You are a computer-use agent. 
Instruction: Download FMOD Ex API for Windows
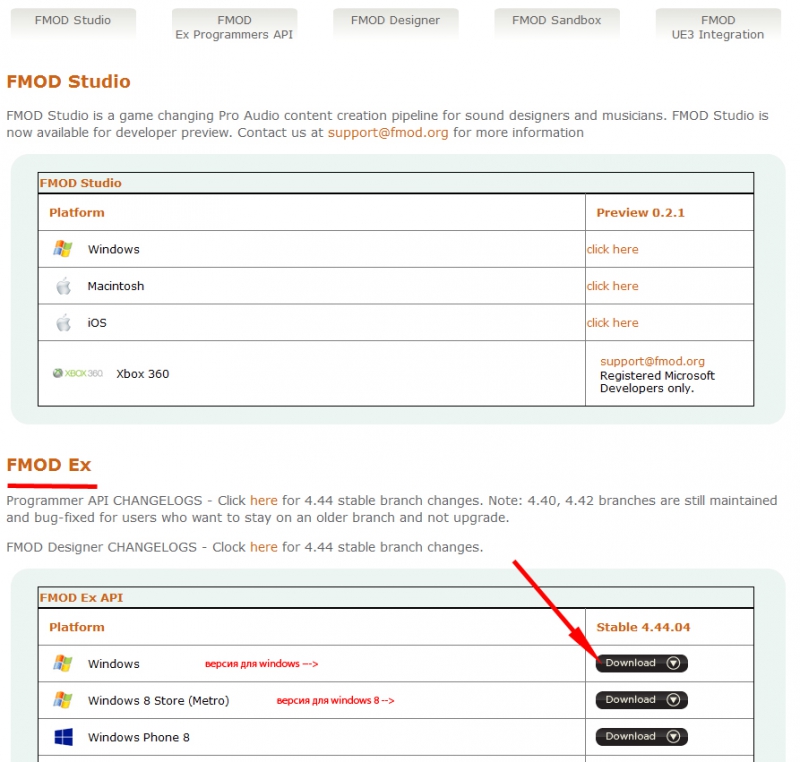642,663
